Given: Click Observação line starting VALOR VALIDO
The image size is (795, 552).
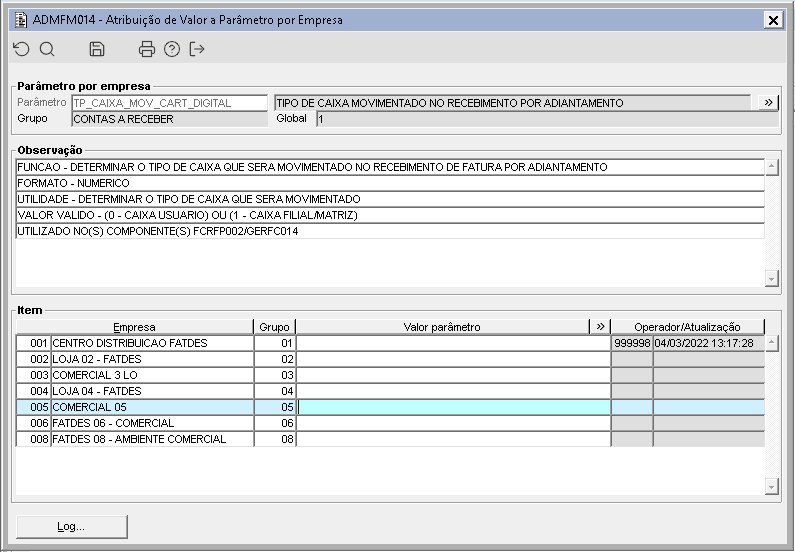Looking at the screenshot, I should 390,215.
